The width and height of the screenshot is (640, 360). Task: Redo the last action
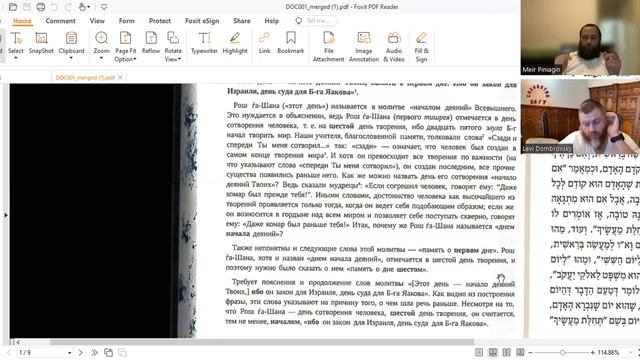click(x=68, y=7)
